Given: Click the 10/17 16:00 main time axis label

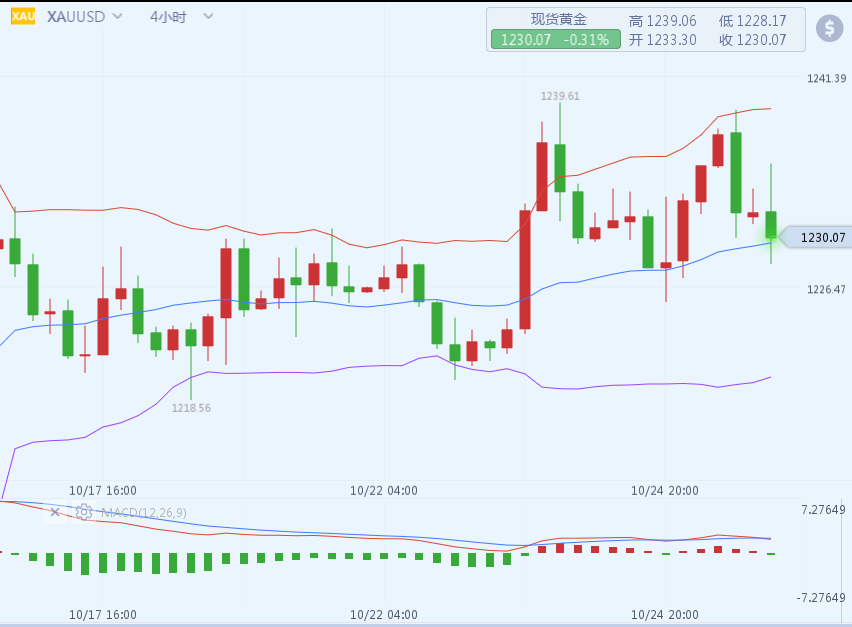Looking at the screenshot, I should pyautogui.click(x=103, y=490).
